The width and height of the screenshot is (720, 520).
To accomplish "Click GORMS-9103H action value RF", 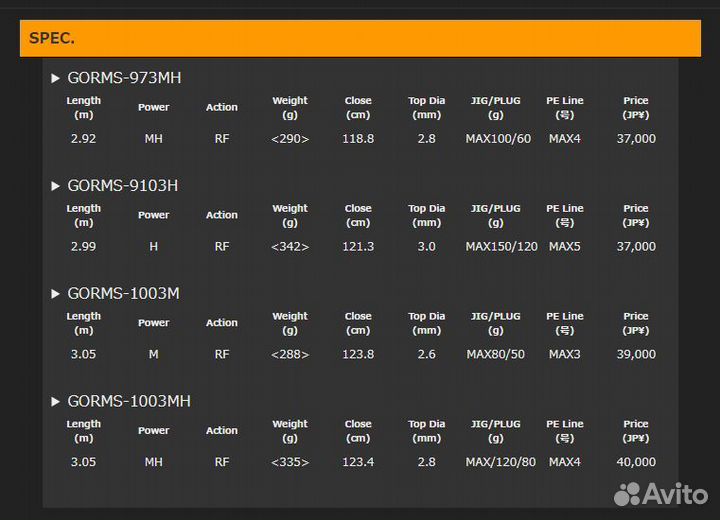I will coord(222,247).
